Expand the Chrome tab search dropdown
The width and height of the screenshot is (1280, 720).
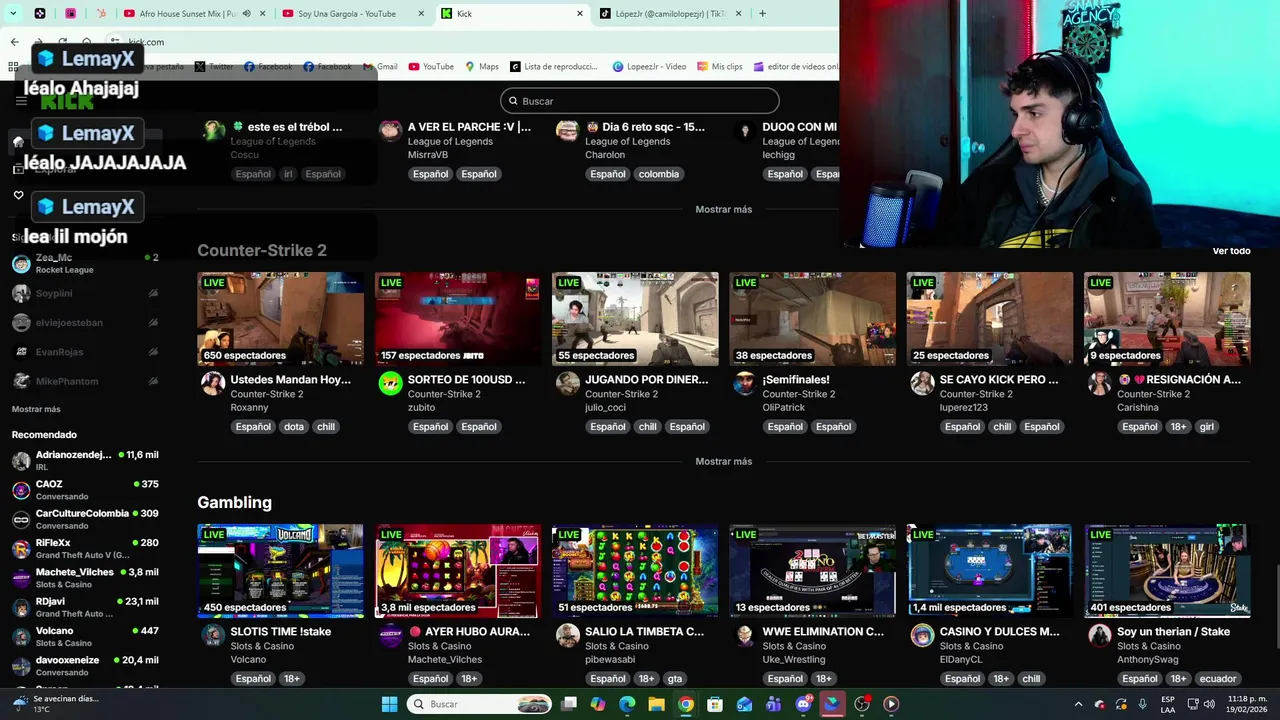click(12, 14)
